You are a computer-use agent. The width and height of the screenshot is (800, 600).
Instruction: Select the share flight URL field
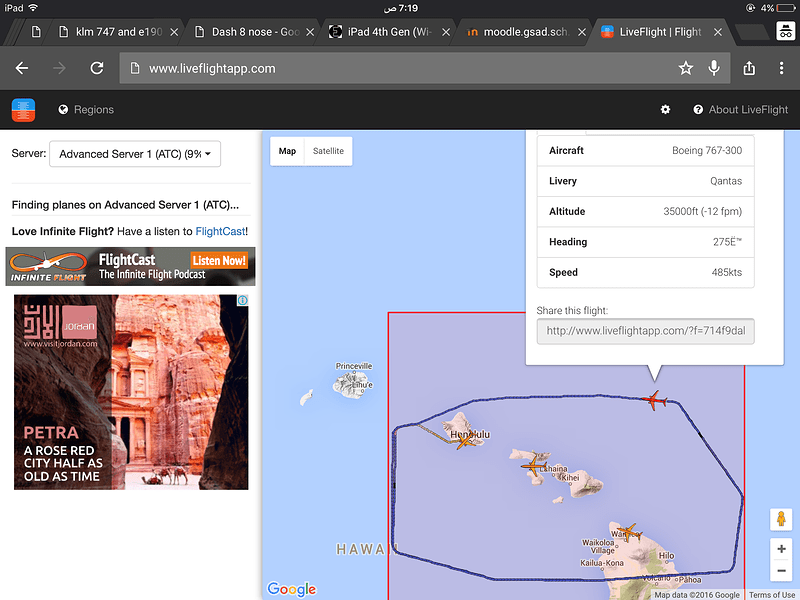tap(645, 331)
